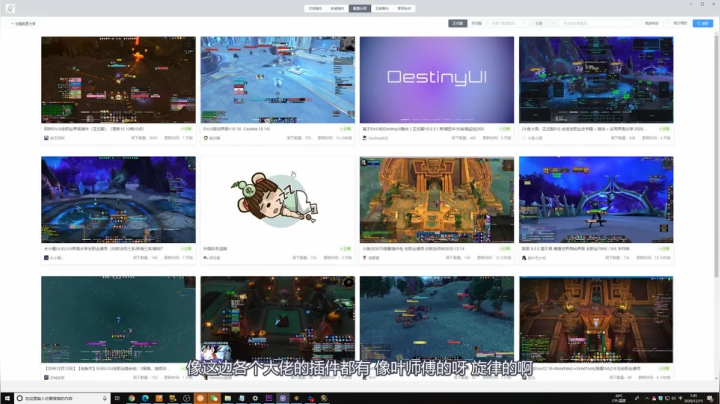Tick the first checkbox right of the search field
Screen dimensions: 720x404
[641, 23]
